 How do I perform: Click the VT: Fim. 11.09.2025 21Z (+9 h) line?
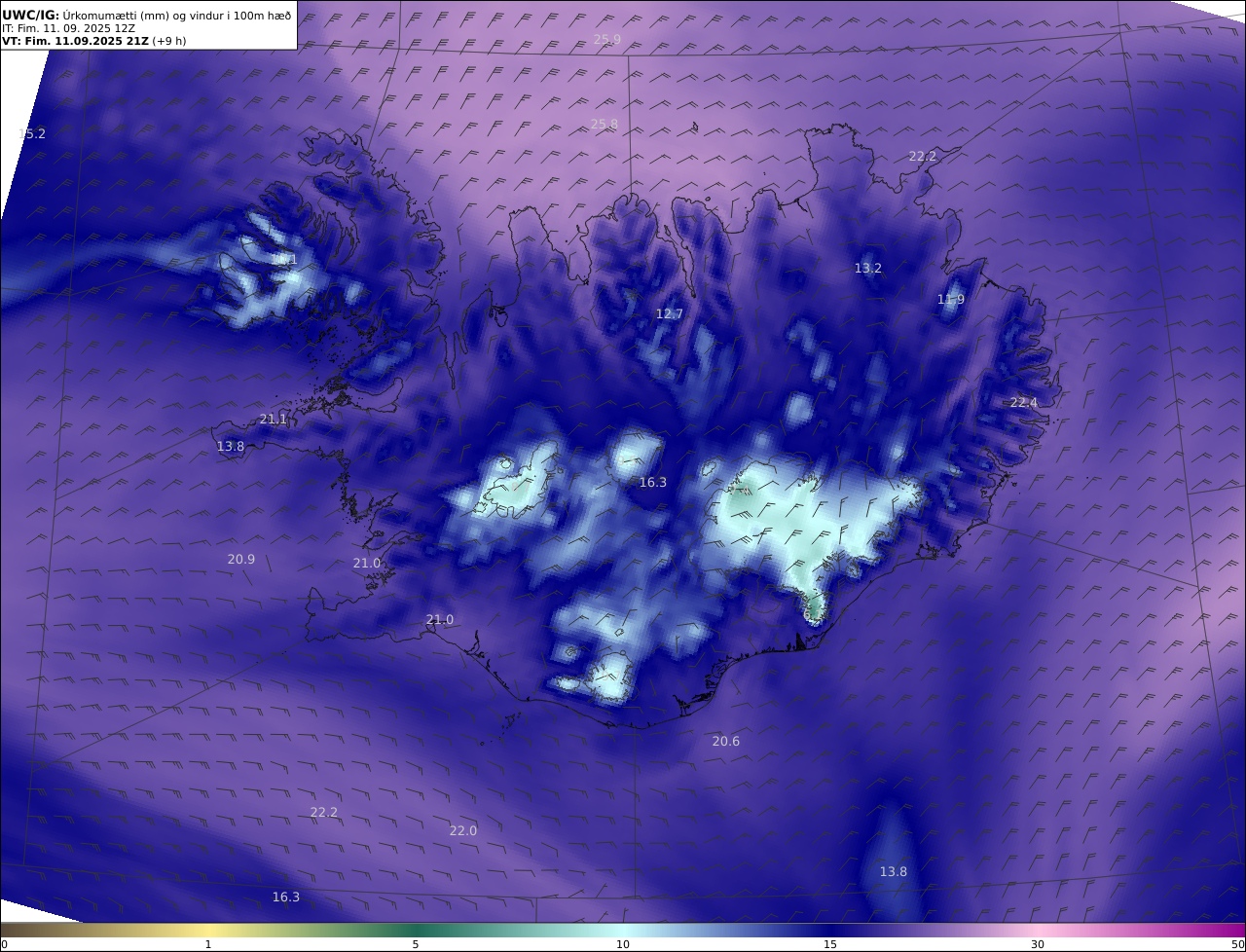(94, 42)
